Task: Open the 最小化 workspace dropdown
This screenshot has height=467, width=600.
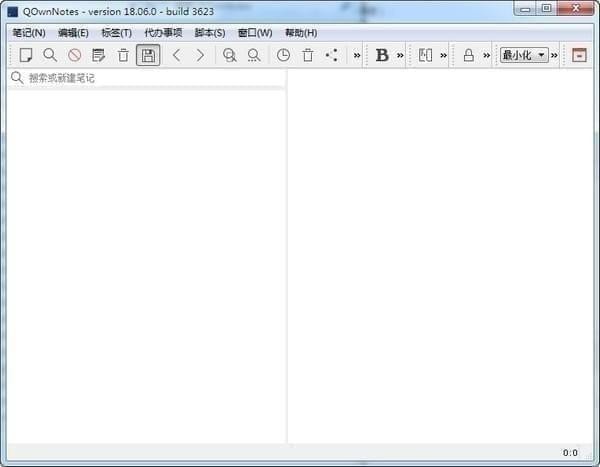Action: (x=525, y=55)
